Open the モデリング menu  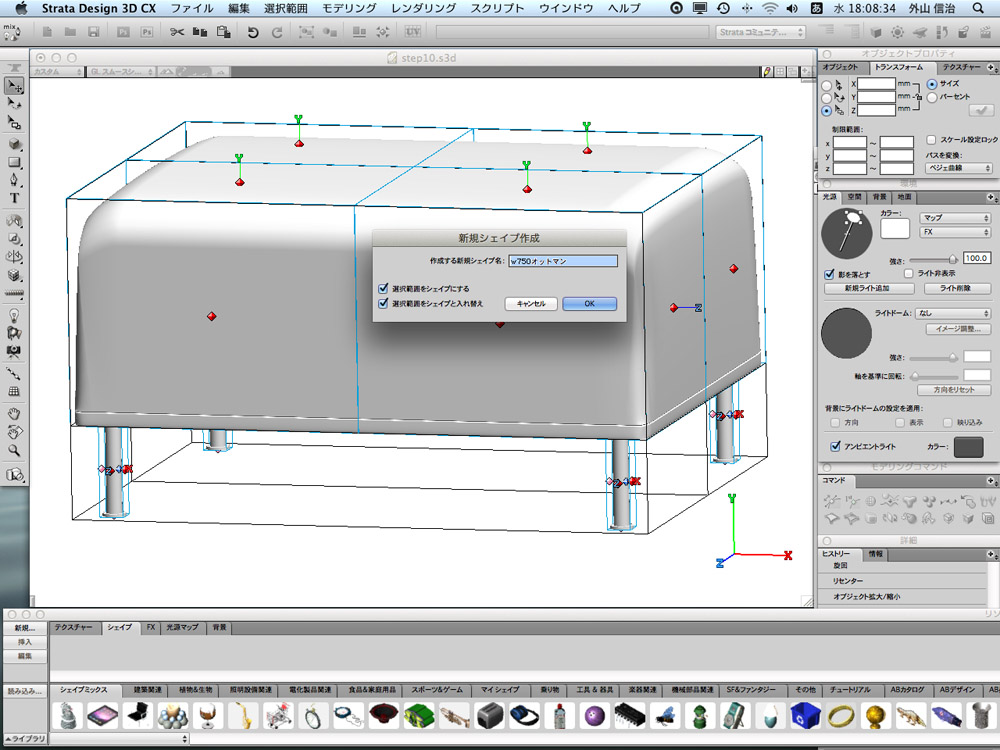349,8
